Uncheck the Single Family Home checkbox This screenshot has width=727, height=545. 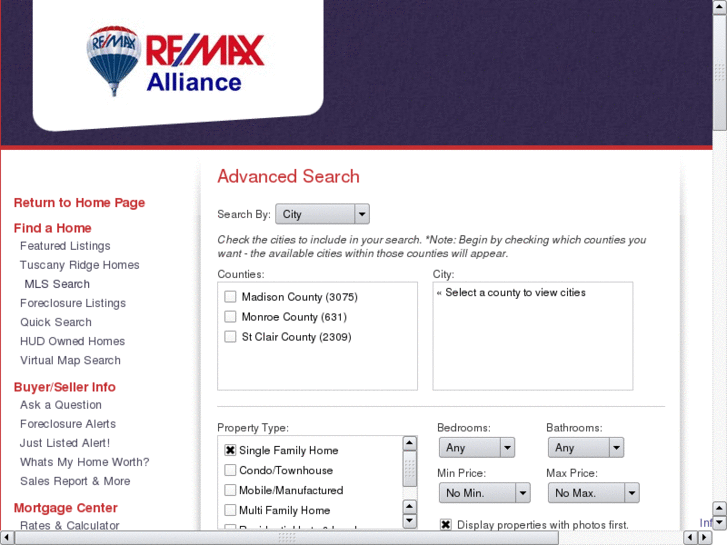tap(230, 450)
